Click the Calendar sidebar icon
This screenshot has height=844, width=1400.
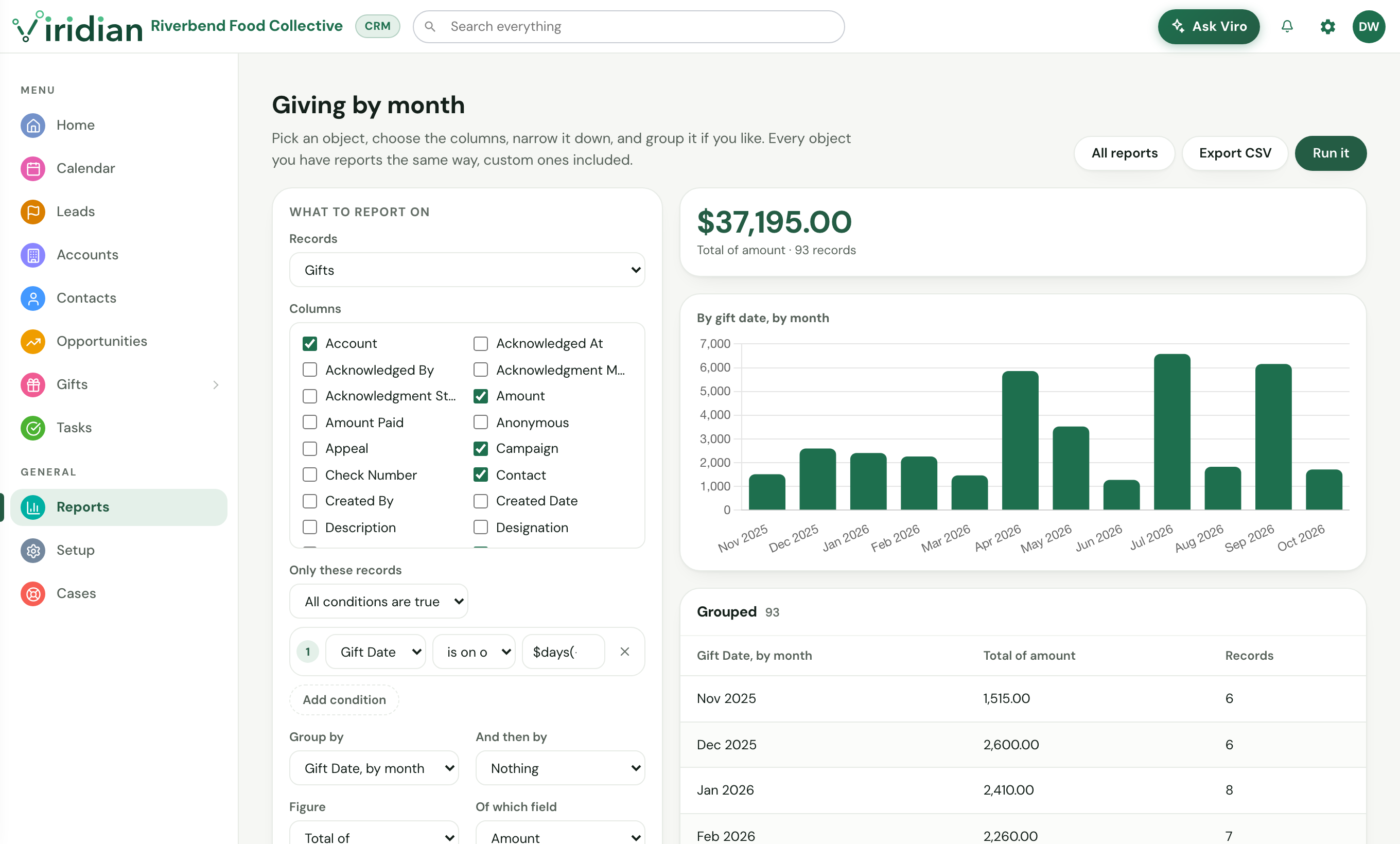(x=33, y=168)
